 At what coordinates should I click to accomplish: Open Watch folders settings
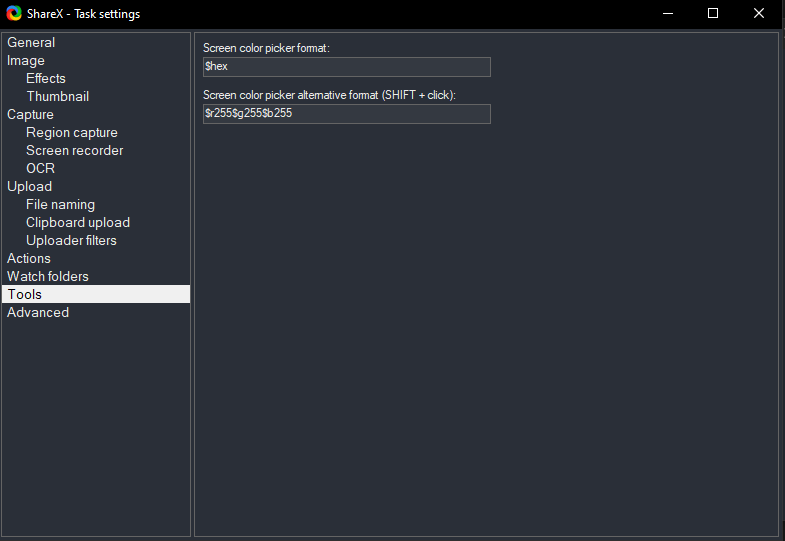[x=48, y=277]
